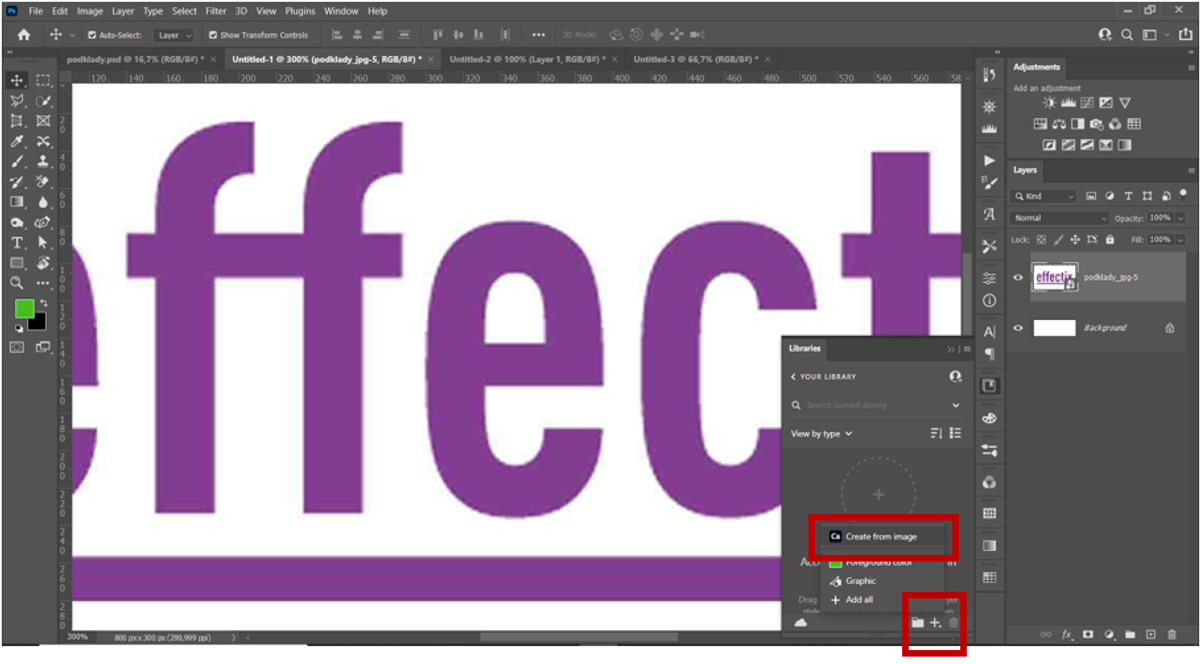Viewport: 1200px width, 664px height.
Task: Expand the library search options chevron
Action: [955, 405]
